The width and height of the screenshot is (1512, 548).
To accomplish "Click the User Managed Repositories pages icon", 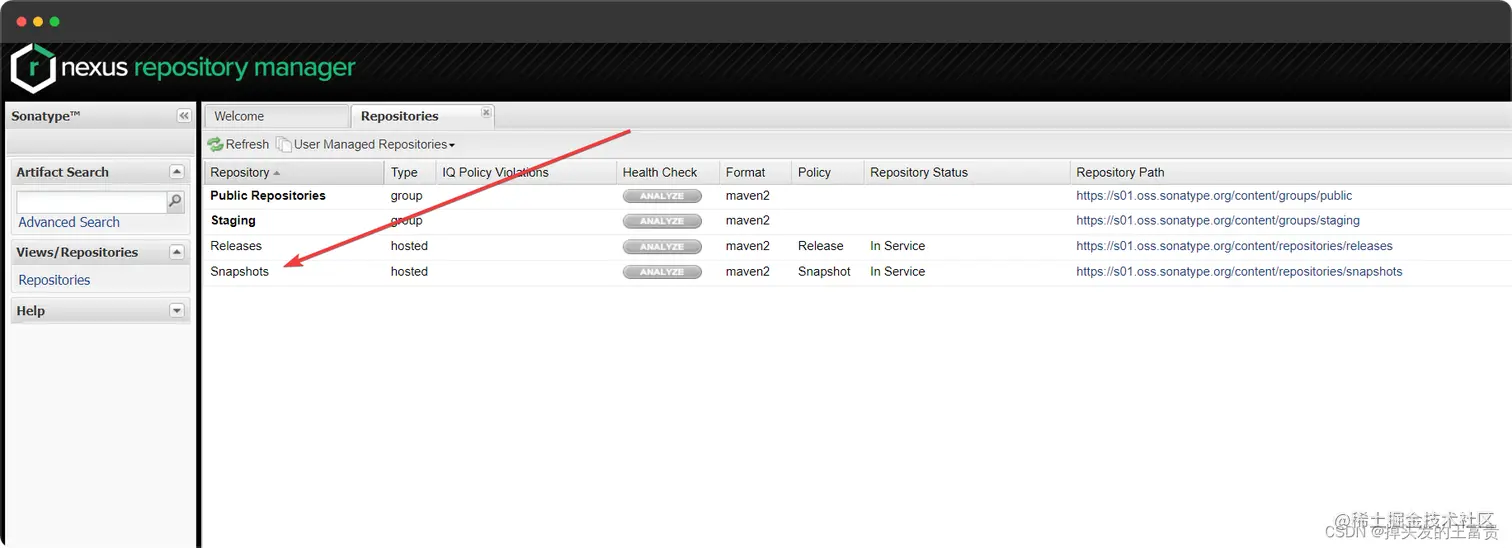I will [x=284, y=144].
